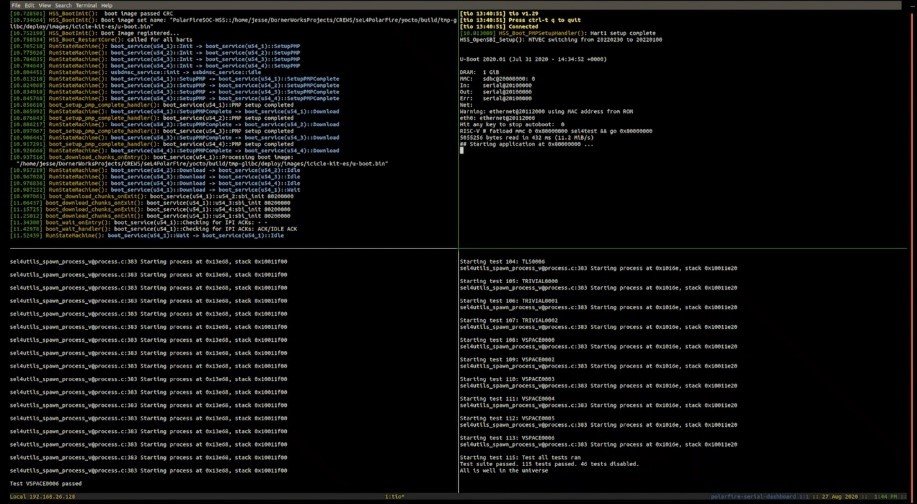Open the Search menu
The image size is (917, 504).
pyautogui.click(x=63, y=5)
